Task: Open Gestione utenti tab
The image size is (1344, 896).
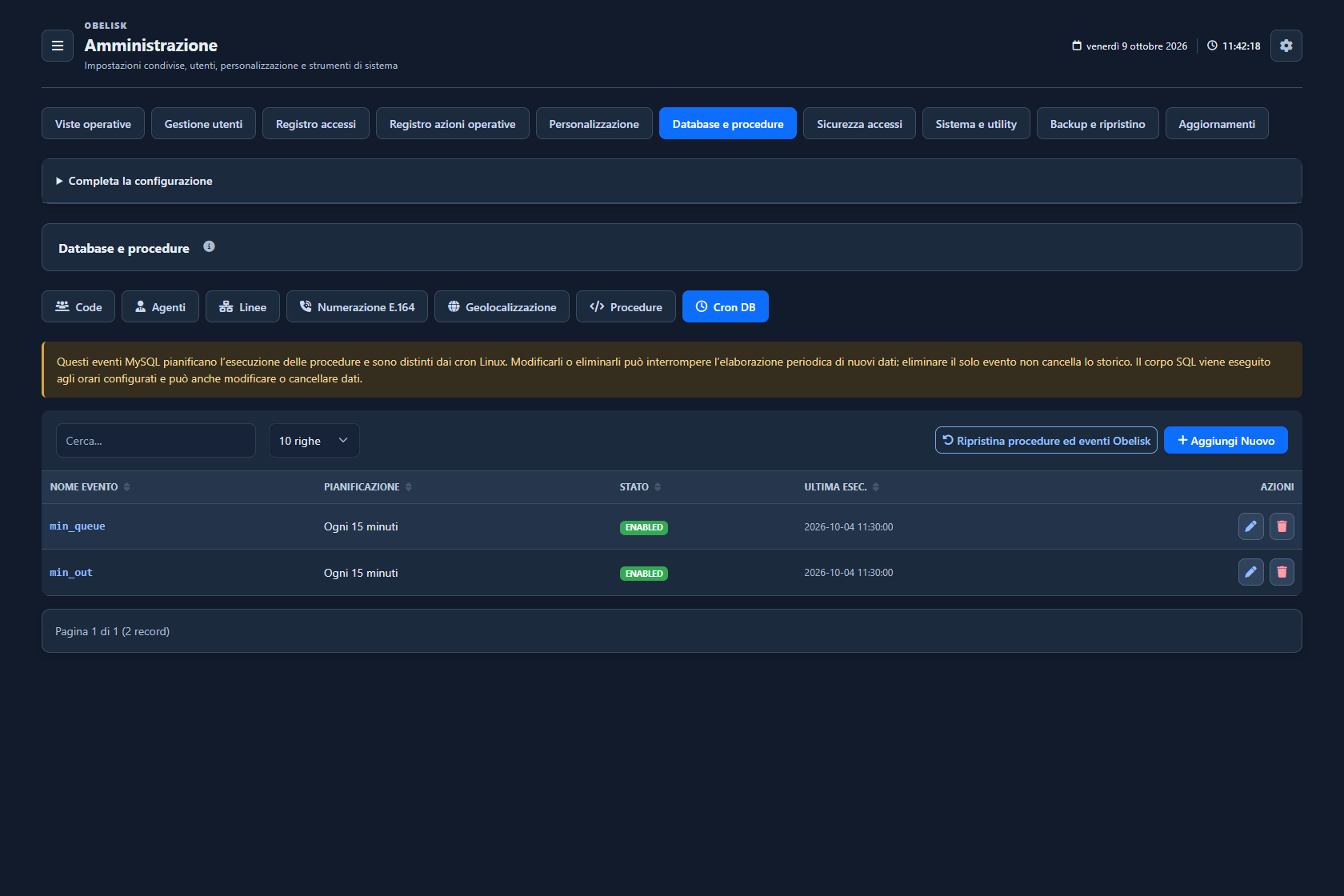Action: click(203, 123)
